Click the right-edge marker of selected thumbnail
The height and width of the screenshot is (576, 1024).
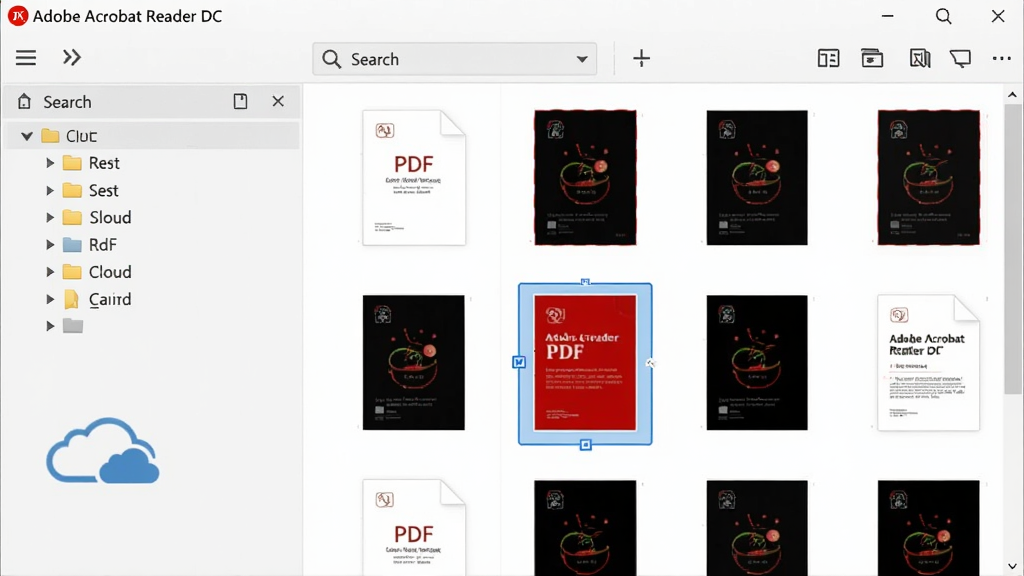tap(650, 363)
